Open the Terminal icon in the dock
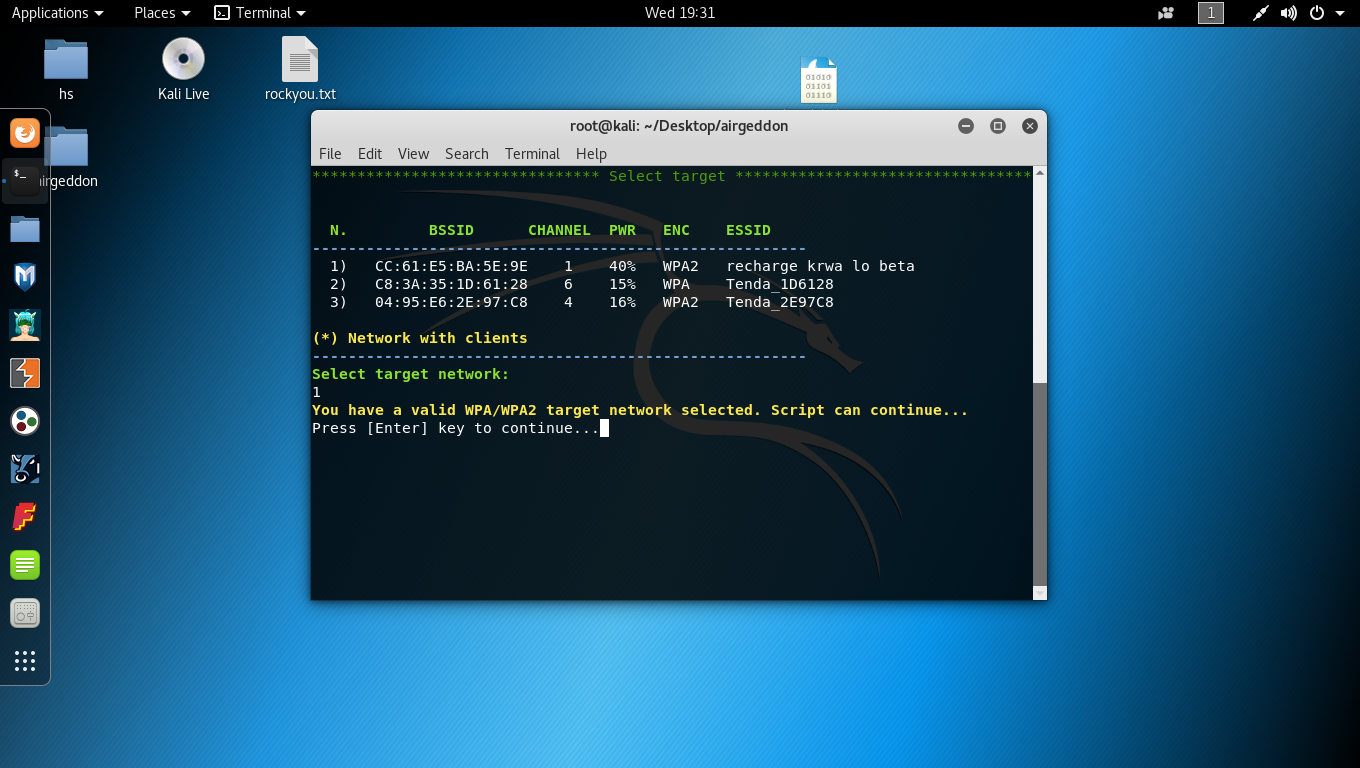 (x=25, y=181)
